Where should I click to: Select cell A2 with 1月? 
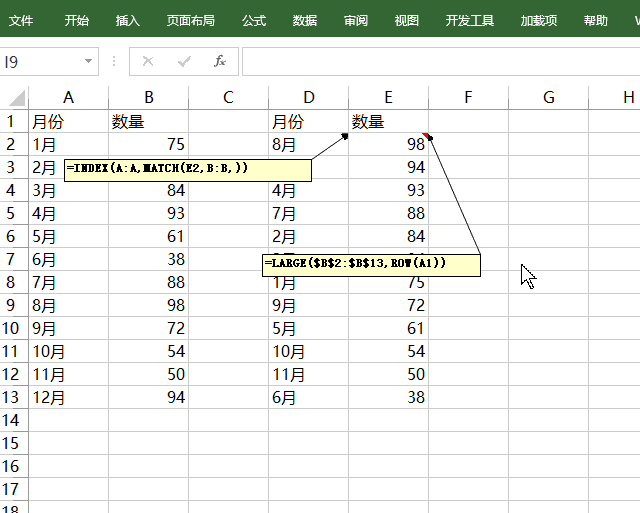[x=69, y=144]
